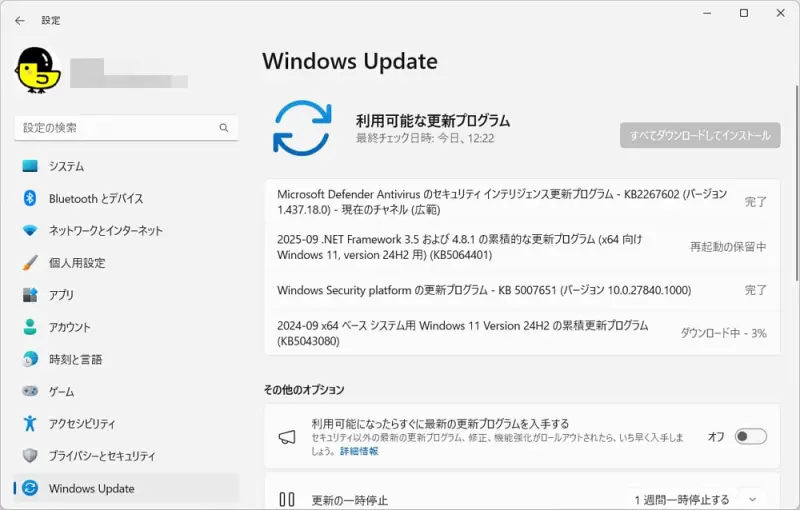
Task: Click the vertical scrollbar on the right
Action: (x=796, y=183)
